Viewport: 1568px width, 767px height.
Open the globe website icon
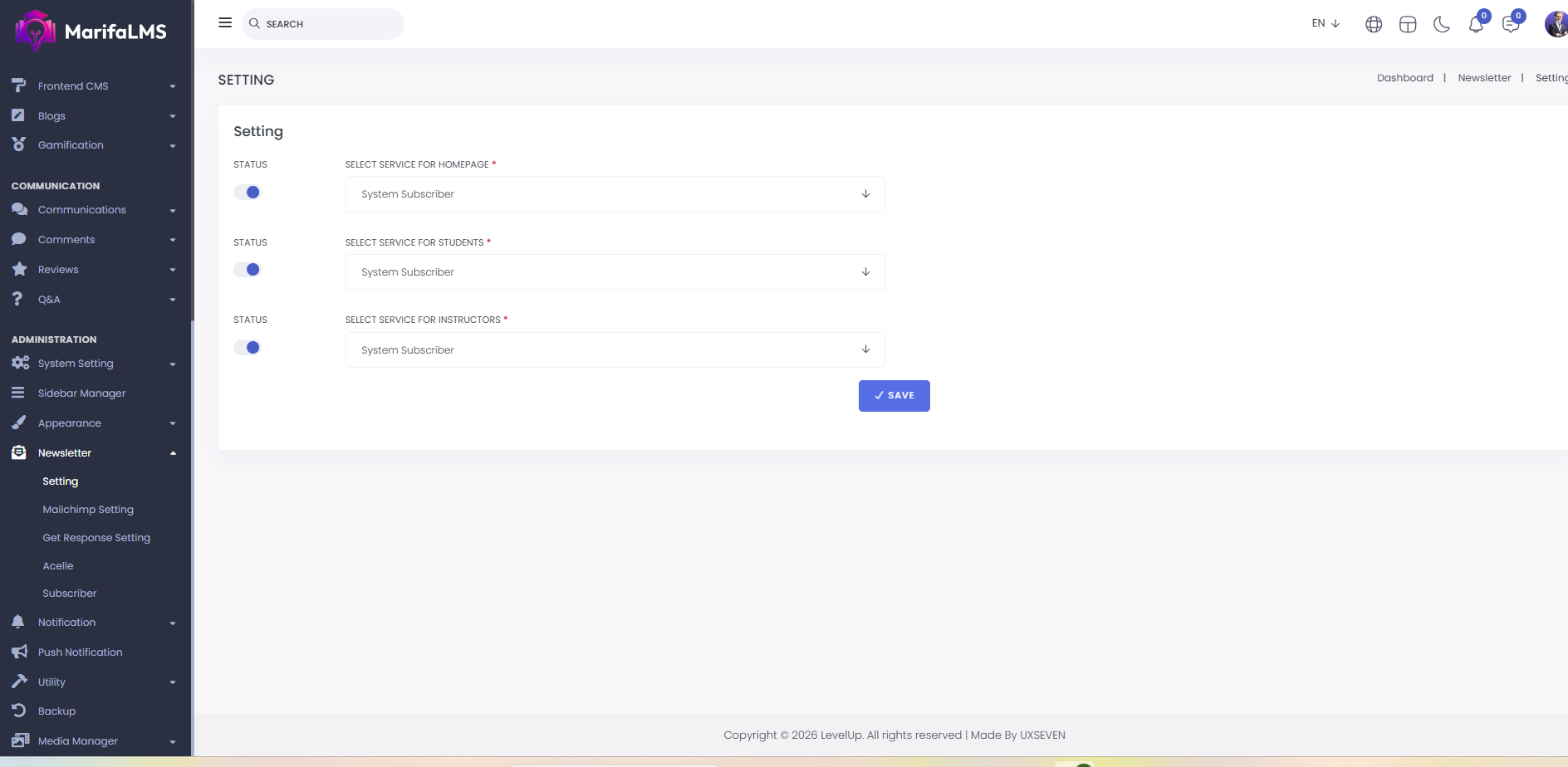[x=1374, y=25]
